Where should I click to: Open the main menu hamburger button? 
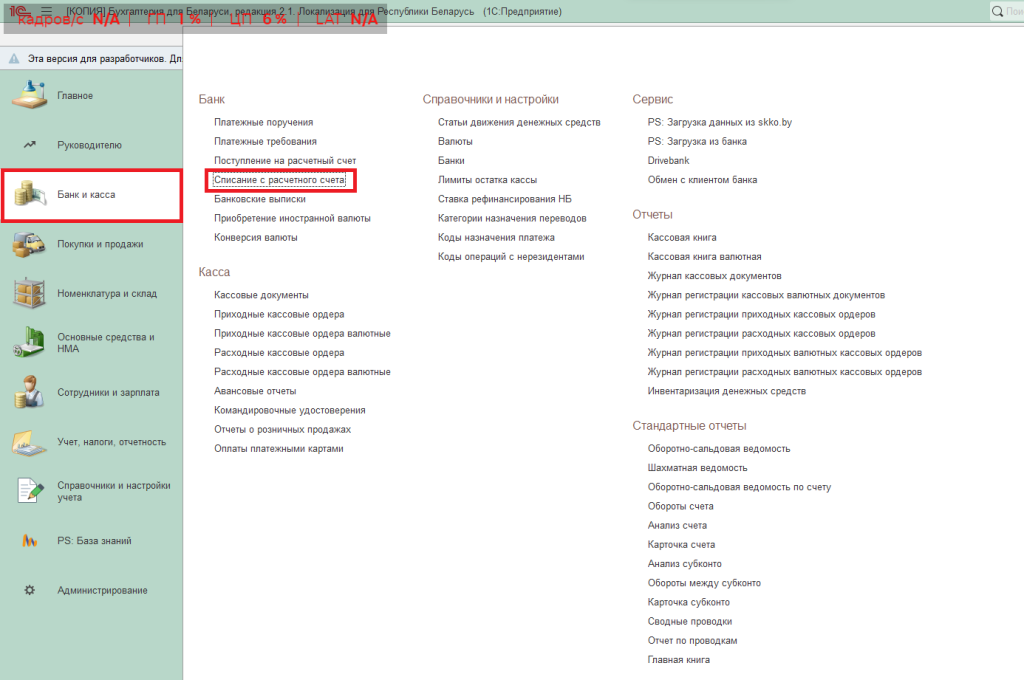click(46, 10)
